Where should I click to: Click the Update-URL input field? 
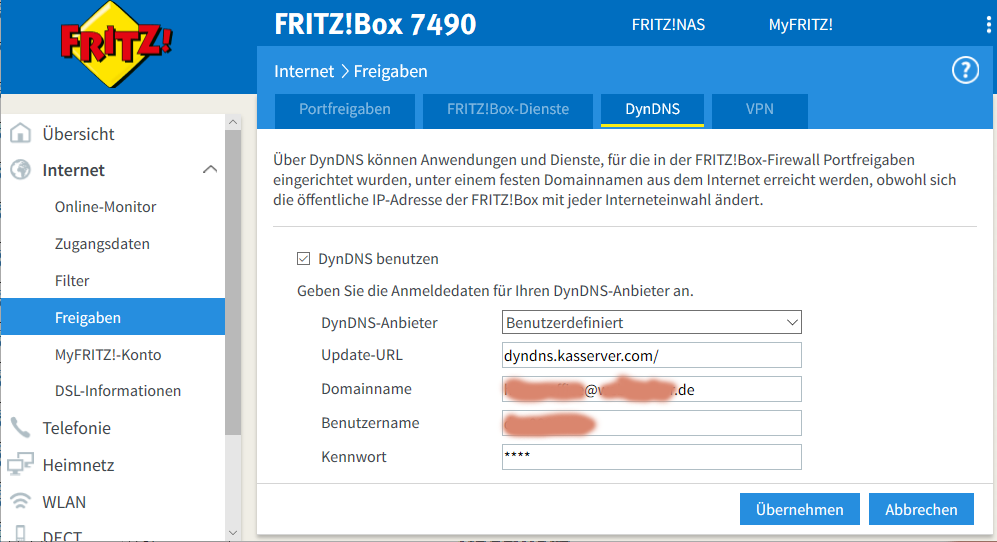[651, 355]
